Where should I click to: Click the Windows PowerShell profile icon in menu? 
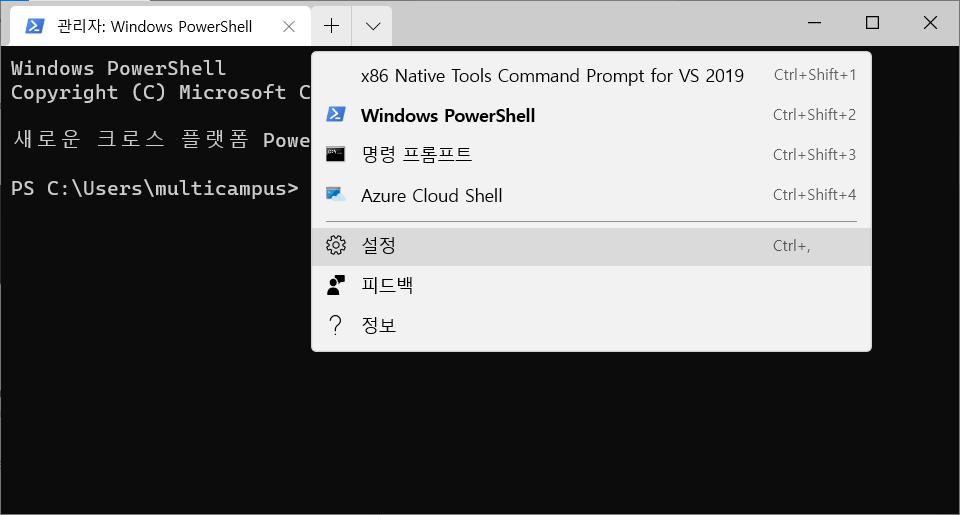tap(336, 115)
